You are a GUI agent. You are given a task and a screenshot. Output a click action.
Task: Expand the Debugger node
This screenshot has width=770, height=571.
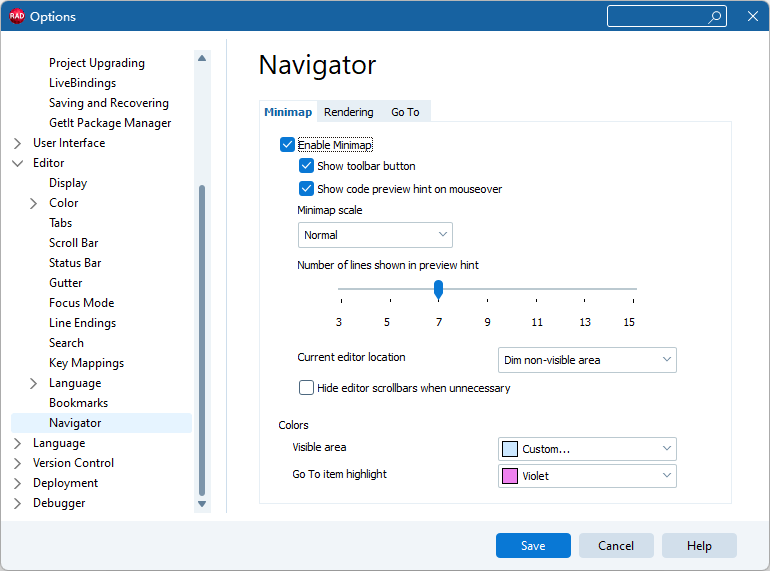click(x=18, y=504)
